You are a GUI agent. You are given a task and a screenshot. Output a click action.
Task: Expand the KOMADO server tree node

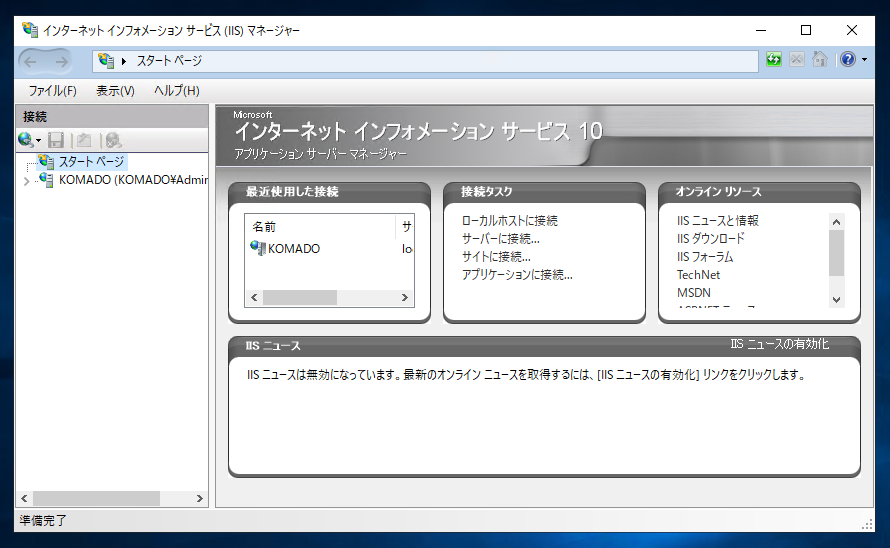pyautogui.click(x=26, y=181)
